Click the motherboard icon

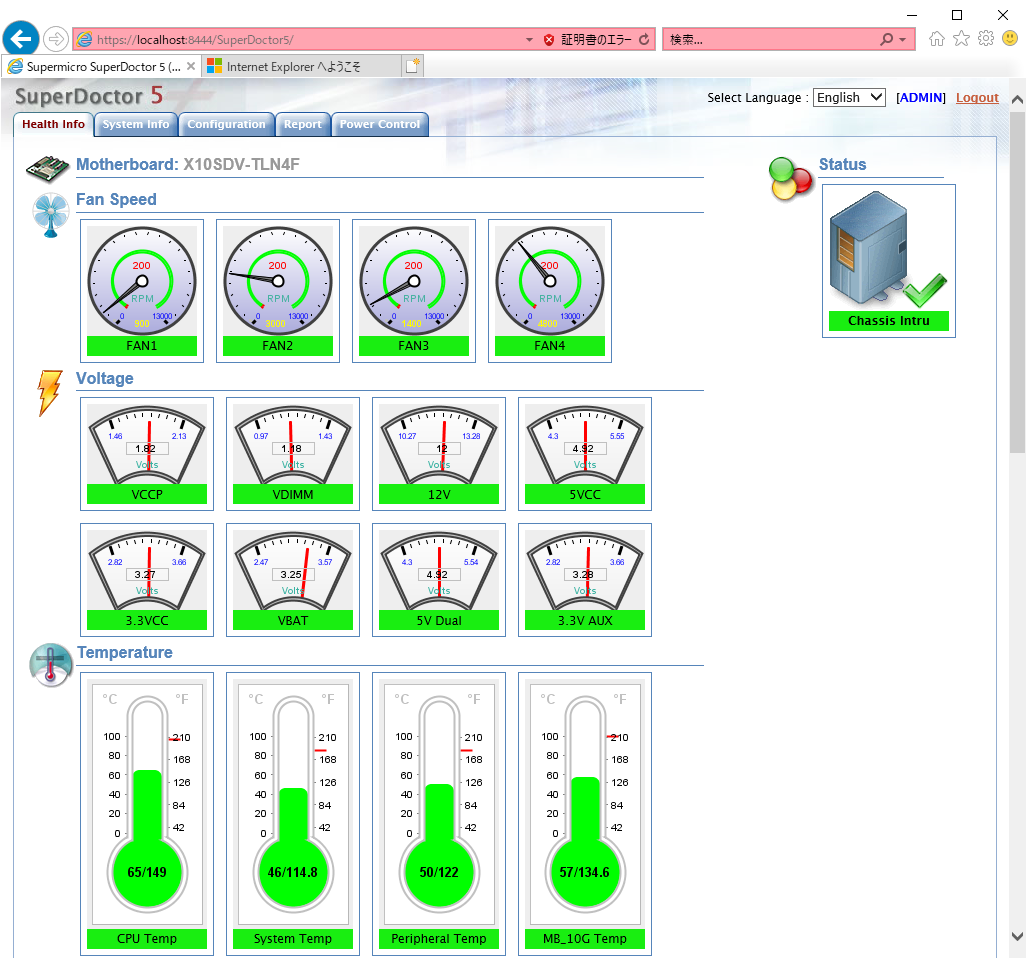(47, 168)
